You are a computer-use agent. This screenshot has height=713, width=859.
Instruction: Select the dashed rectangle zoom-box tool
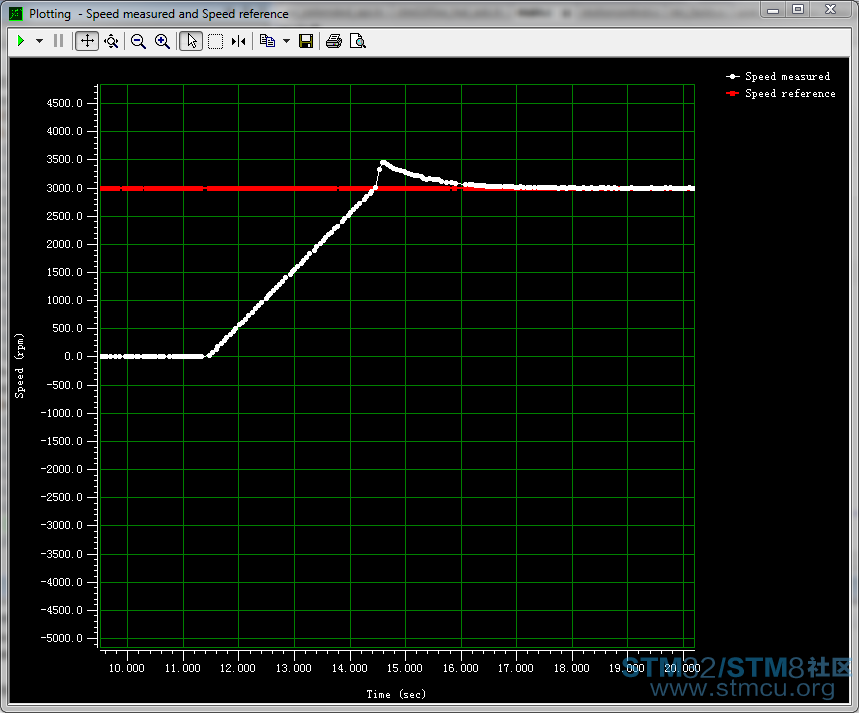click(x=215, y=41)
